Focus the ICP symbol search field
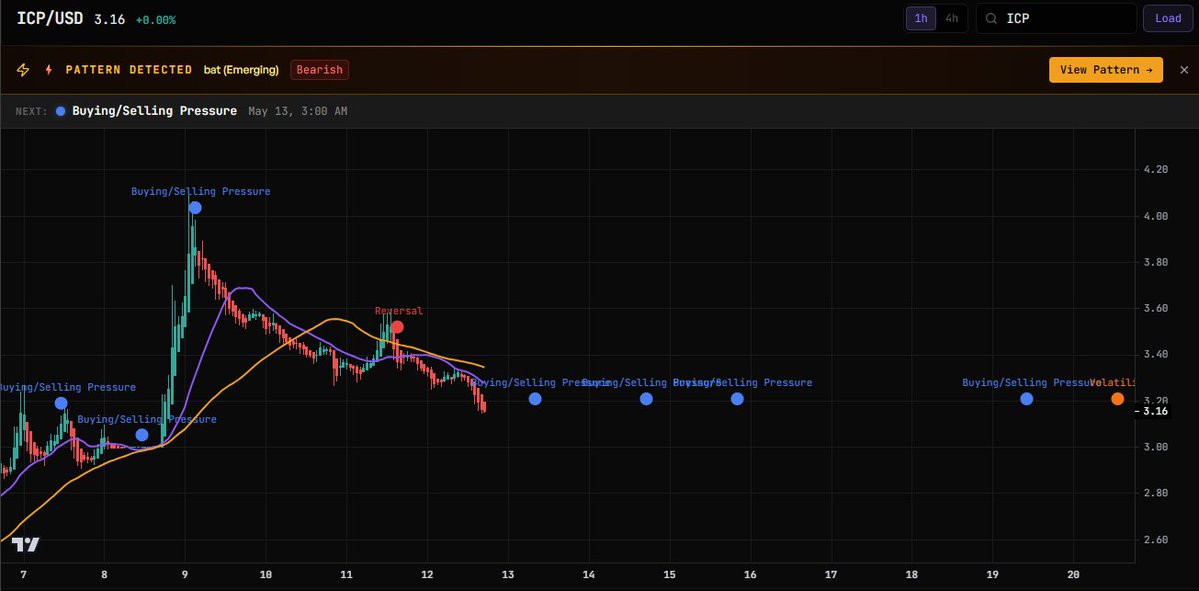Screen dimensions: 1199x591 coord(1056,18)
